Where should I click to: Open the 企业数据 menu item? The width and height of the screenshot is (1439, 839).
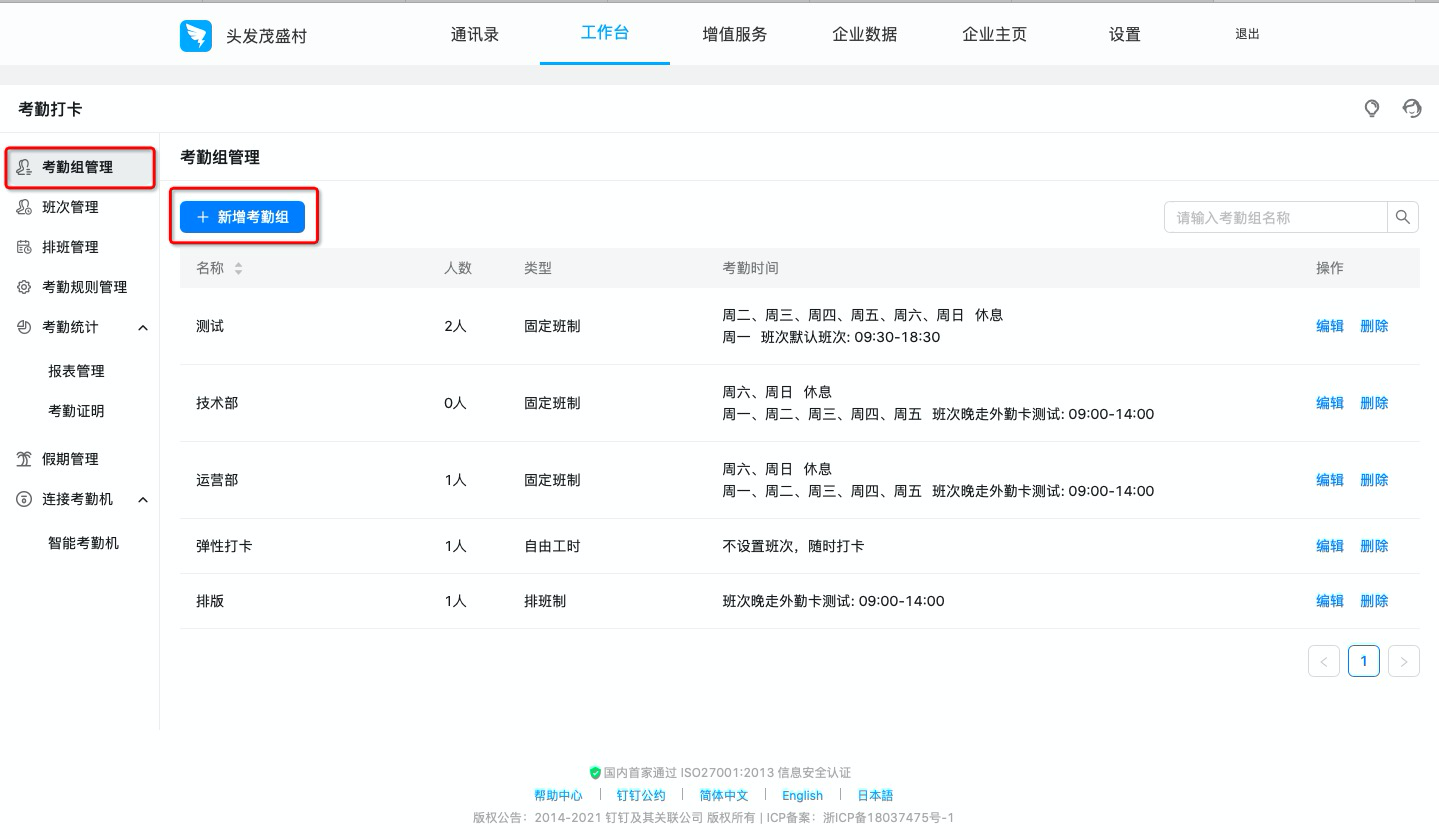[864, 33]
